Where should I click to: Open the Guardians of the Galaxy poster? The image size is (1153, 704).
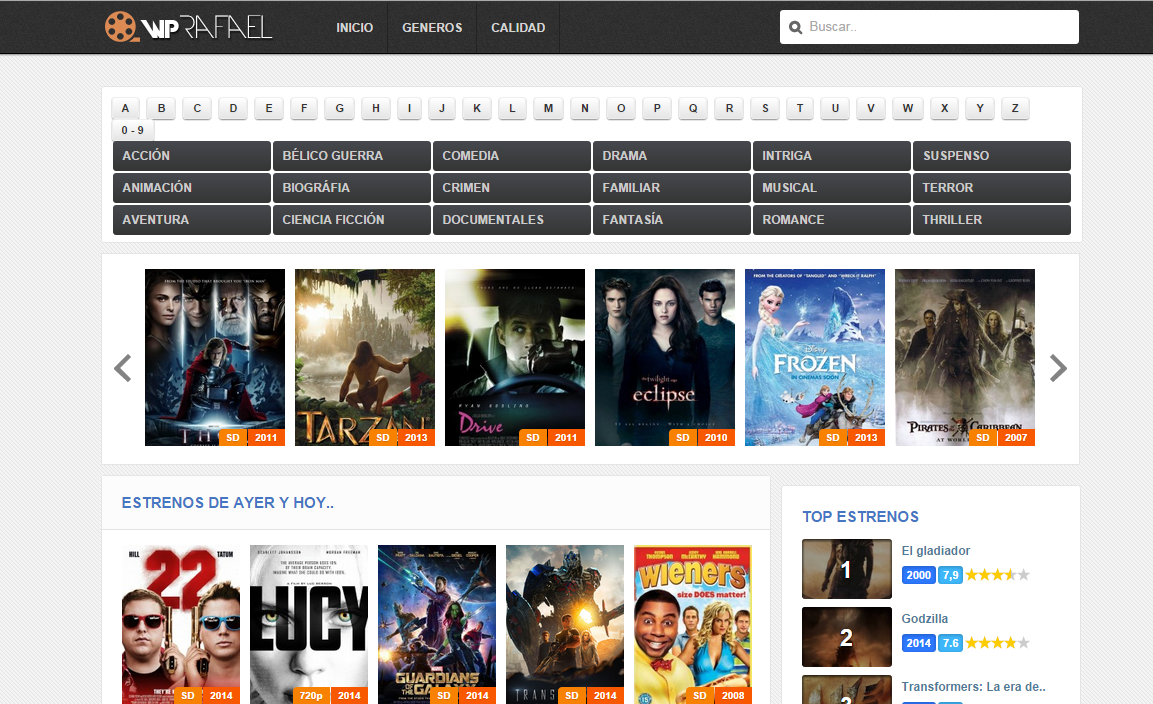click(437, 625)
